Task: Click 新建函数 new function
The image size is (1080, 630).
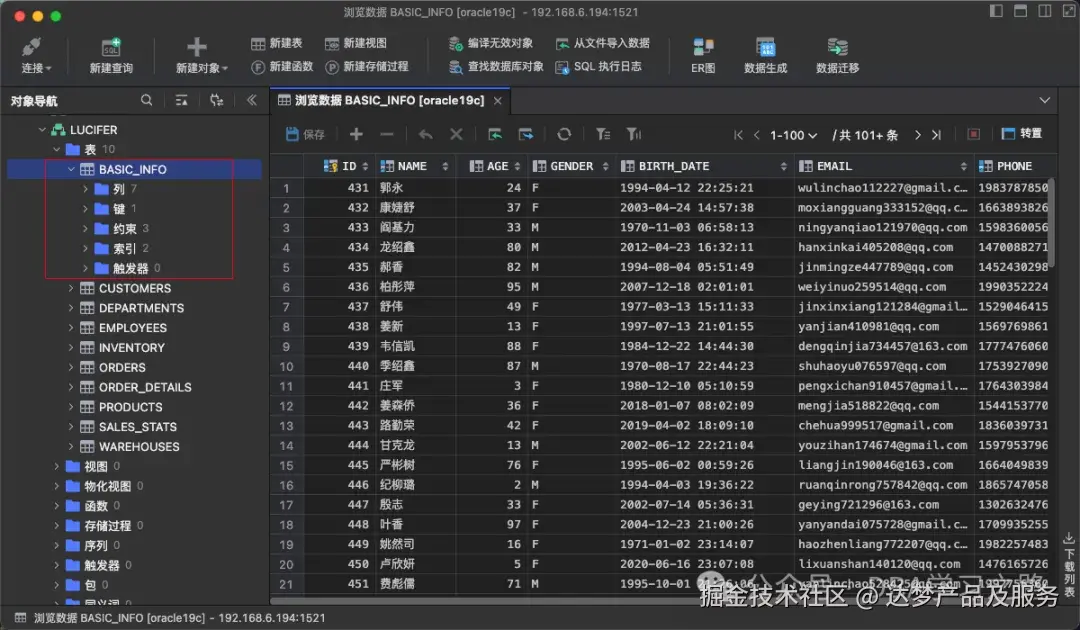Action: click(x=282, y=67)
